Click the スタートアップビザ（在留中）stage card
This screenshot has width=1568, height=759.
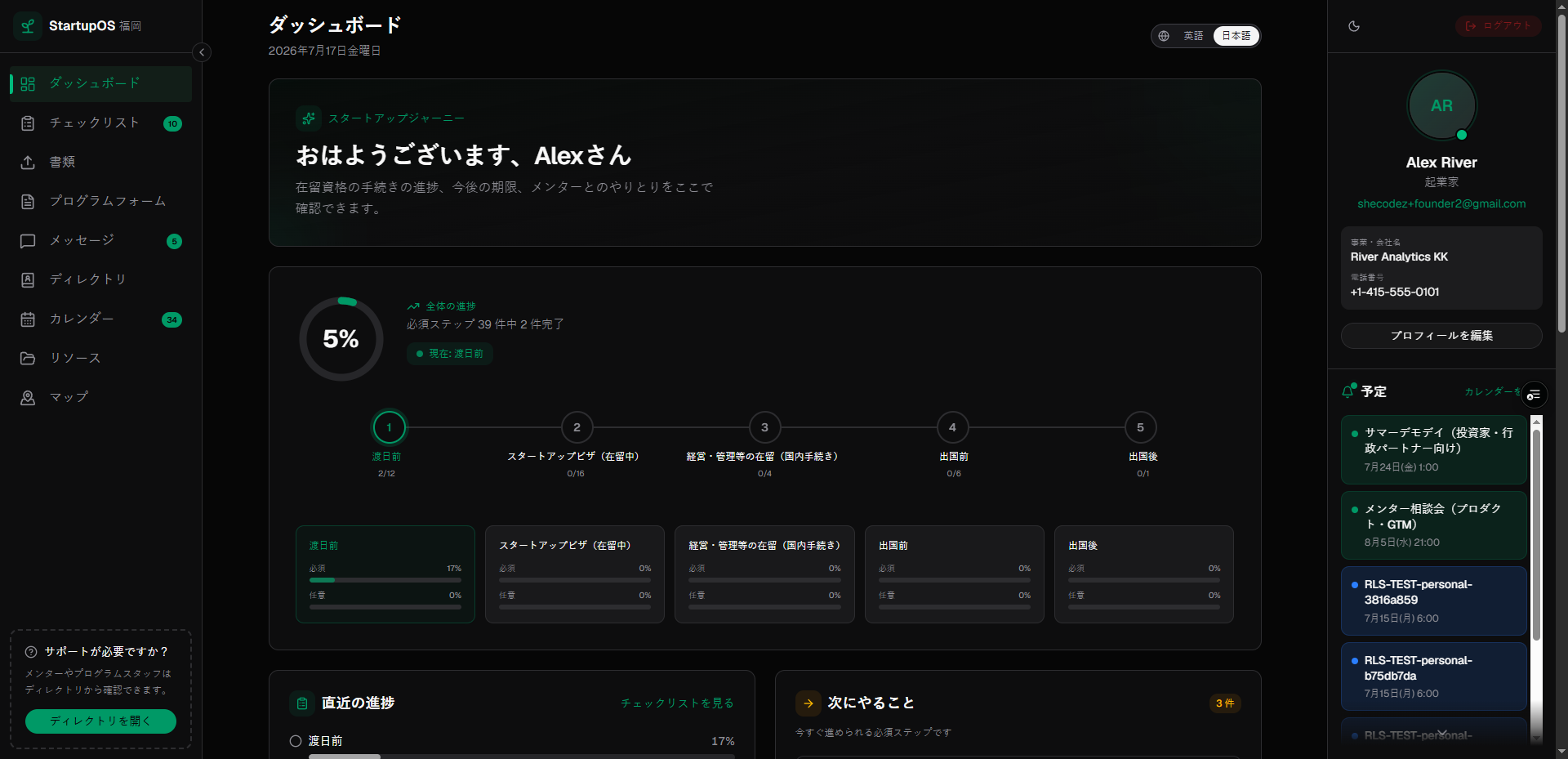pos(575,574)
